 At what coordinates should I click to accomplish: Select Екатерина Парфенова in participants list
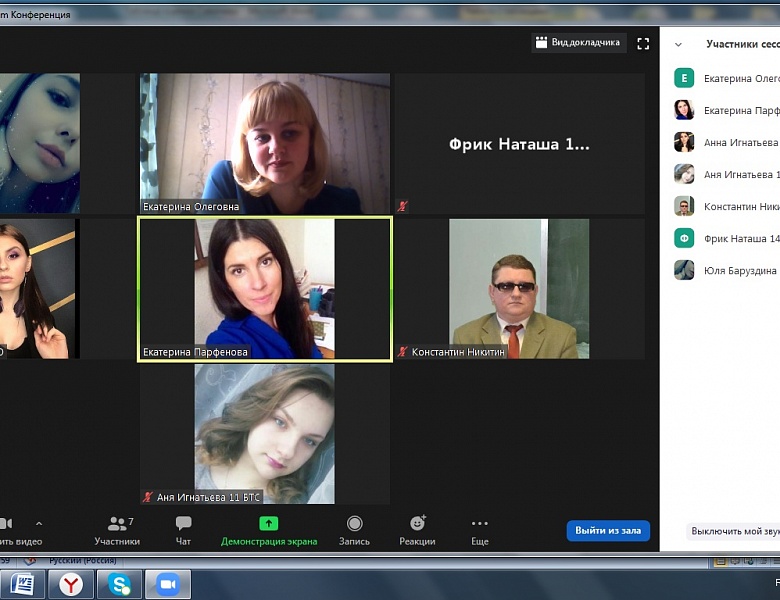[x=726, y=110]
